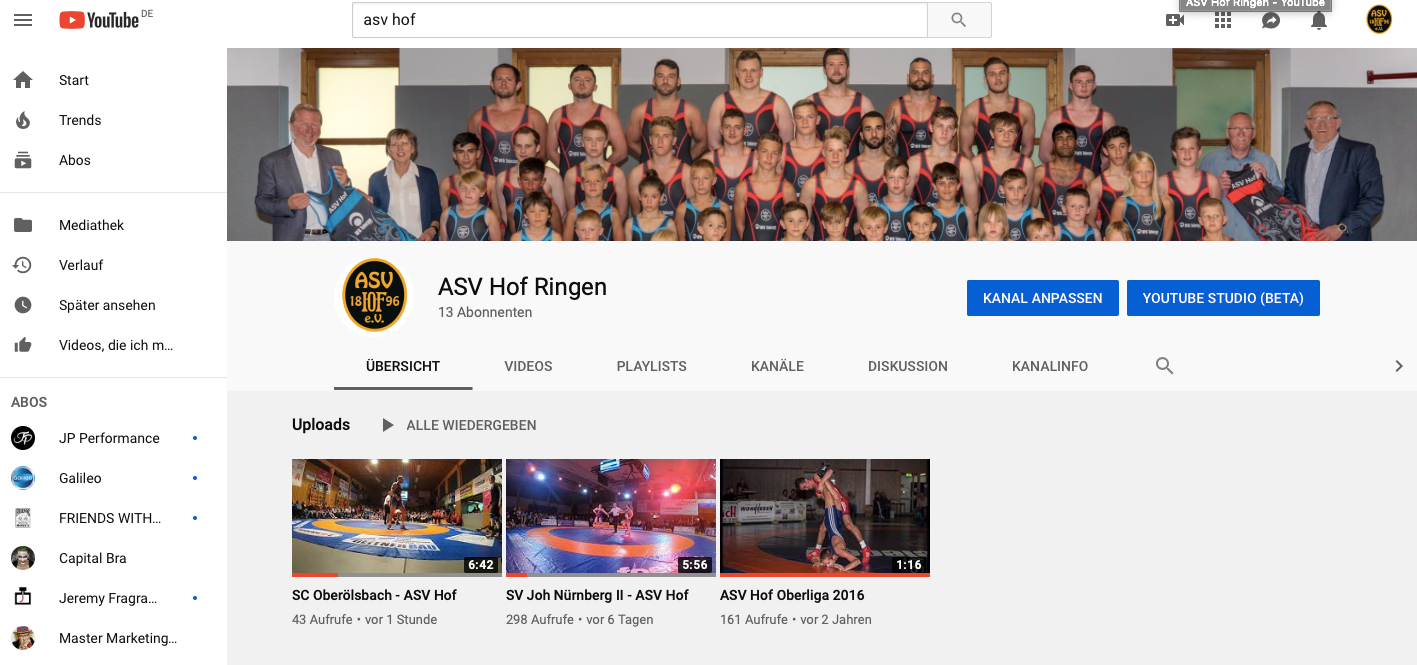
Task: Click the Start home icon
Action: tap(22, 80)
